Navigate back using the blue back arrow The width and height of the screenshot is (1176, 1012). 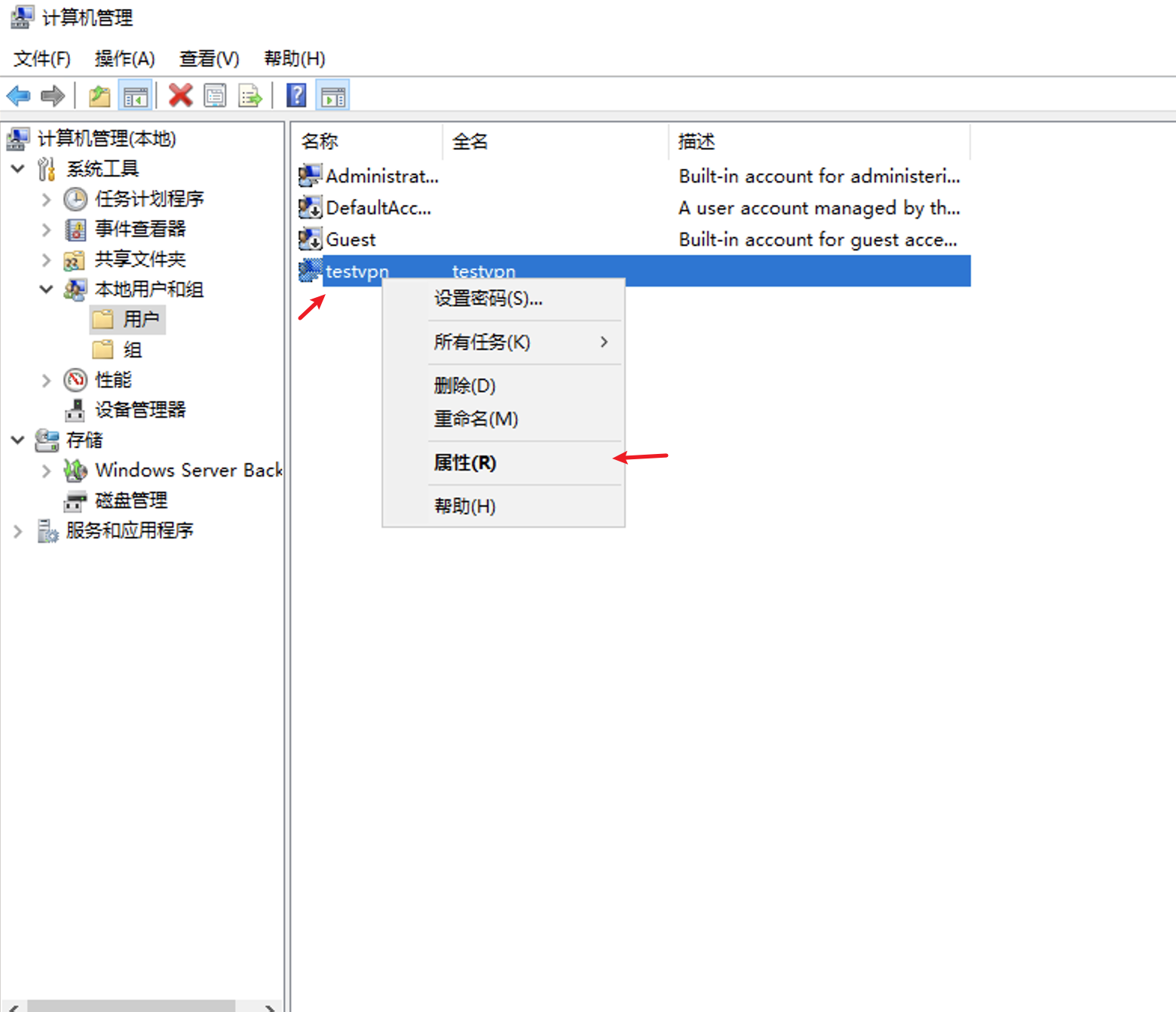click(x=17, y=95)
